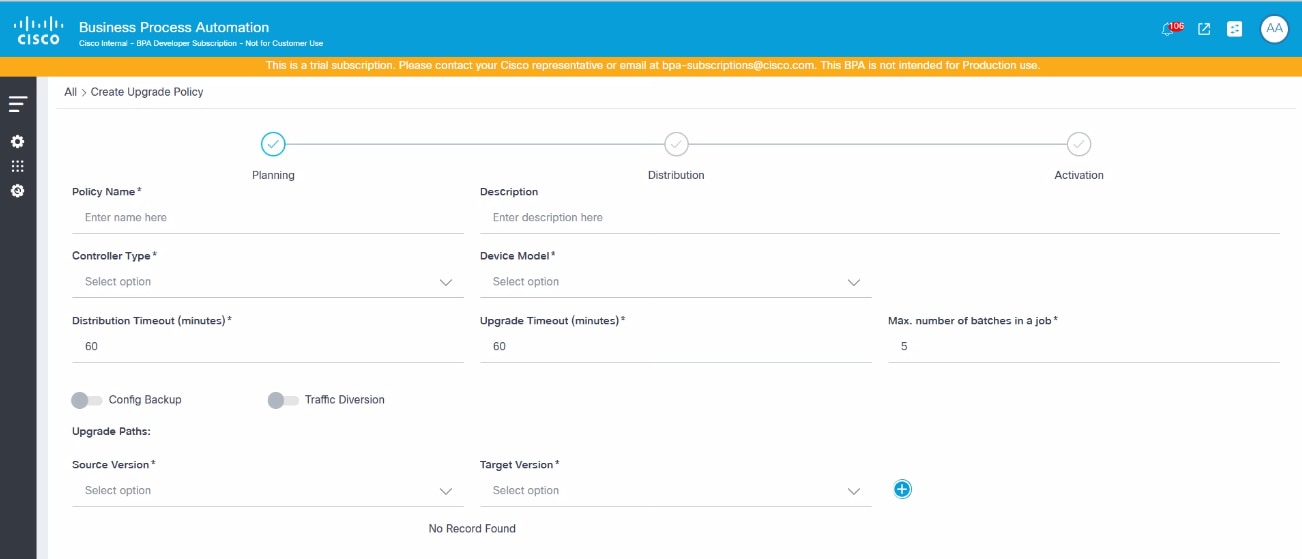Expand the Target Version dropdown
The width and height of the screenshot is (1302, 559).
(675, 491)
